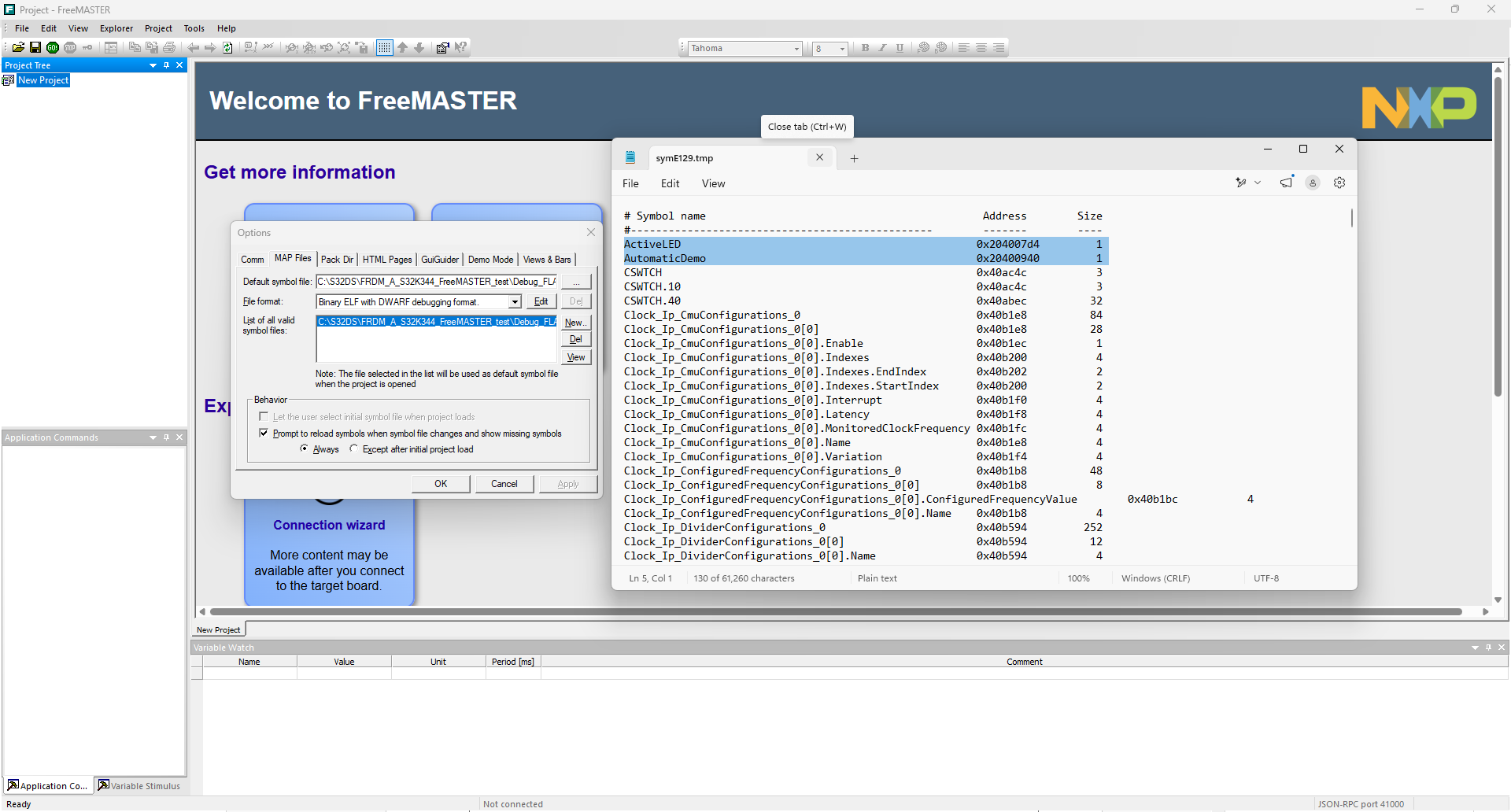Switch to the Pack Dir tab

337,260
